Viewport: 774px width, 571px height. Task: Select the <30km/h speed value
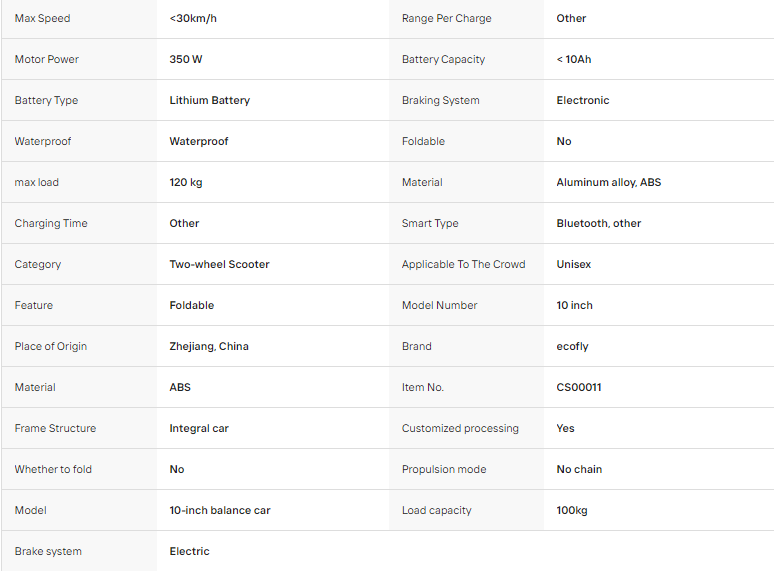point(193,18)
